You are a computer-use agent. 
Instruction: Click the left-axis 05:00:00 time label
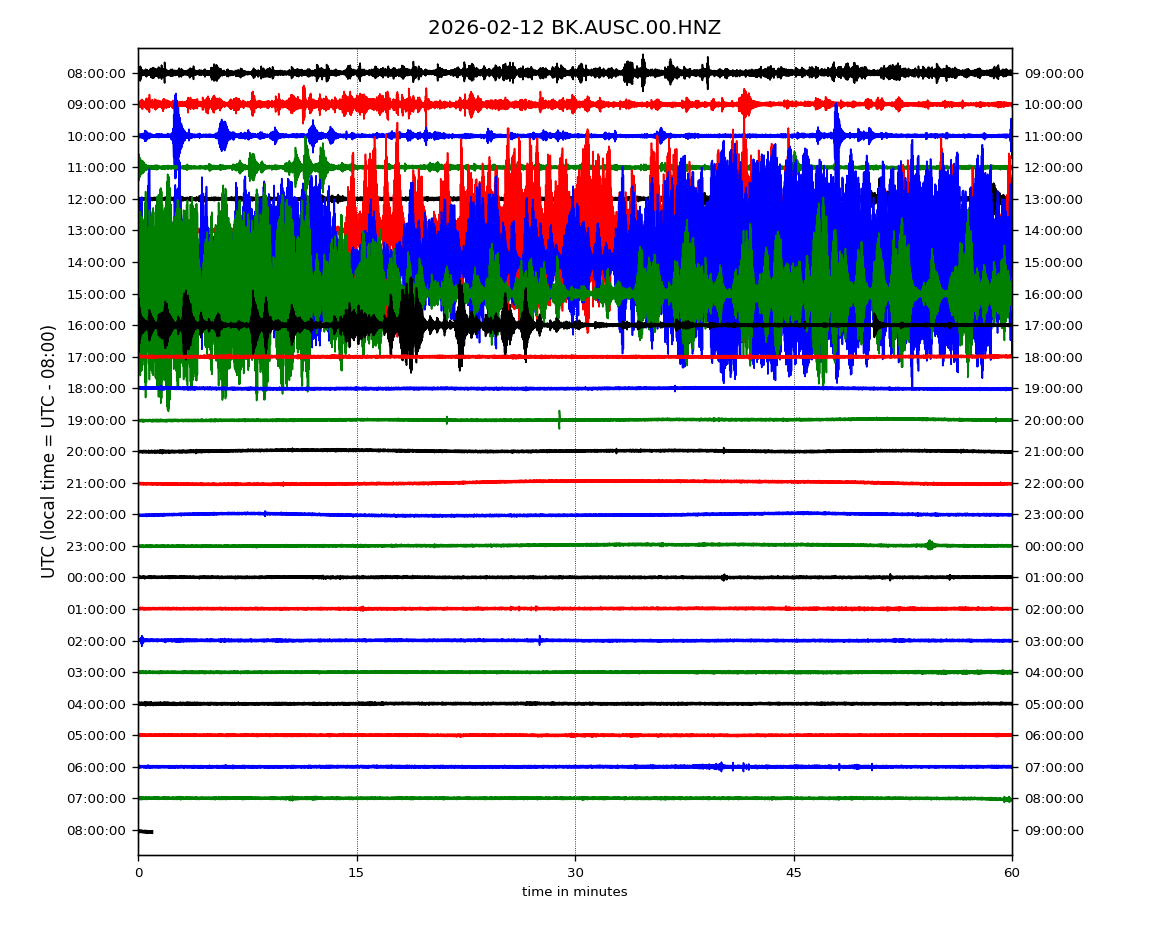pos(96,736)
